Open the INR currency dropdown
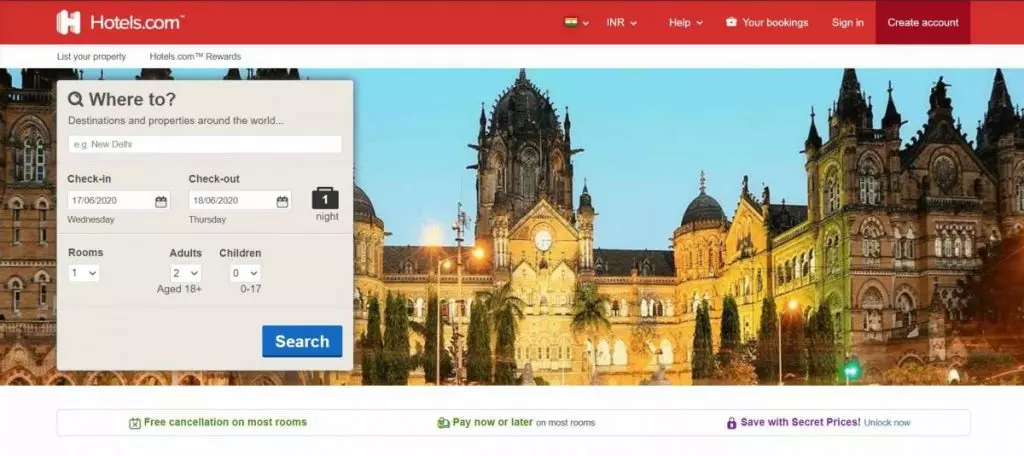1024x456 pixels. point(621,22)
